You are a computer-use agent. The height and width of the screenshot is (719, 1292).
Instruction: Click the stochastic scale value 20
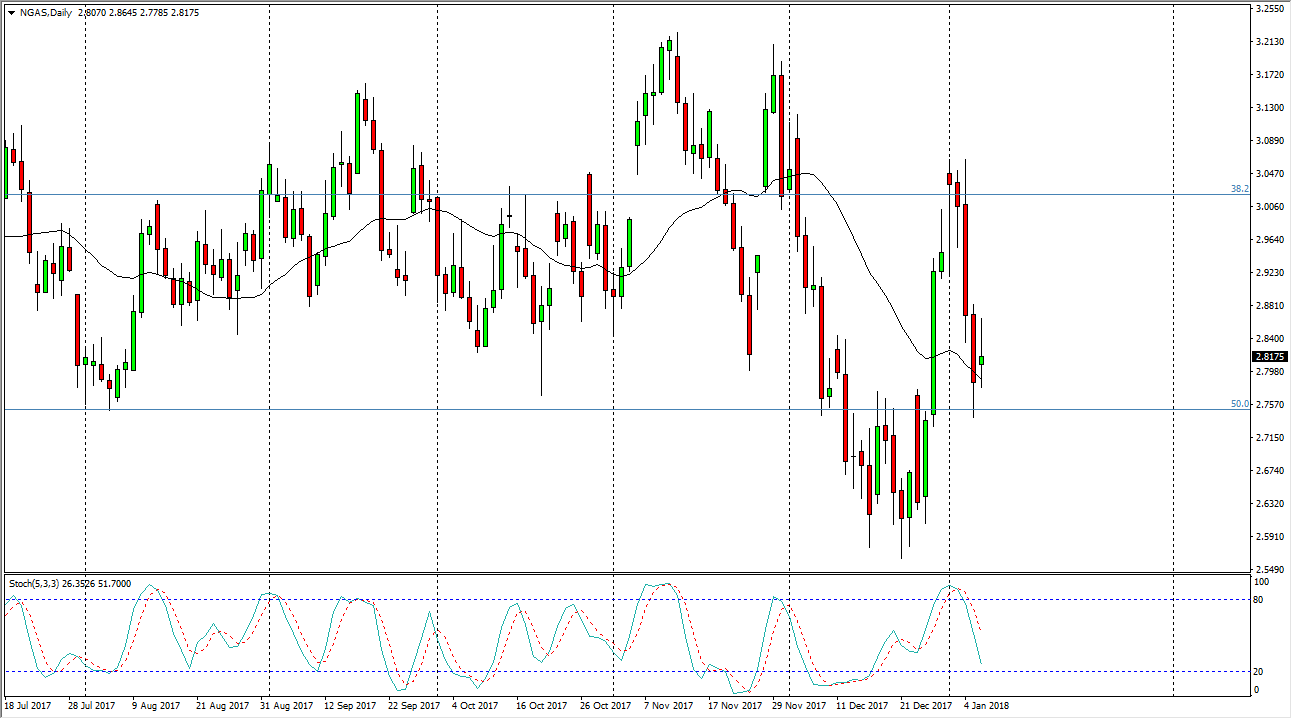tap(1263, 672)
